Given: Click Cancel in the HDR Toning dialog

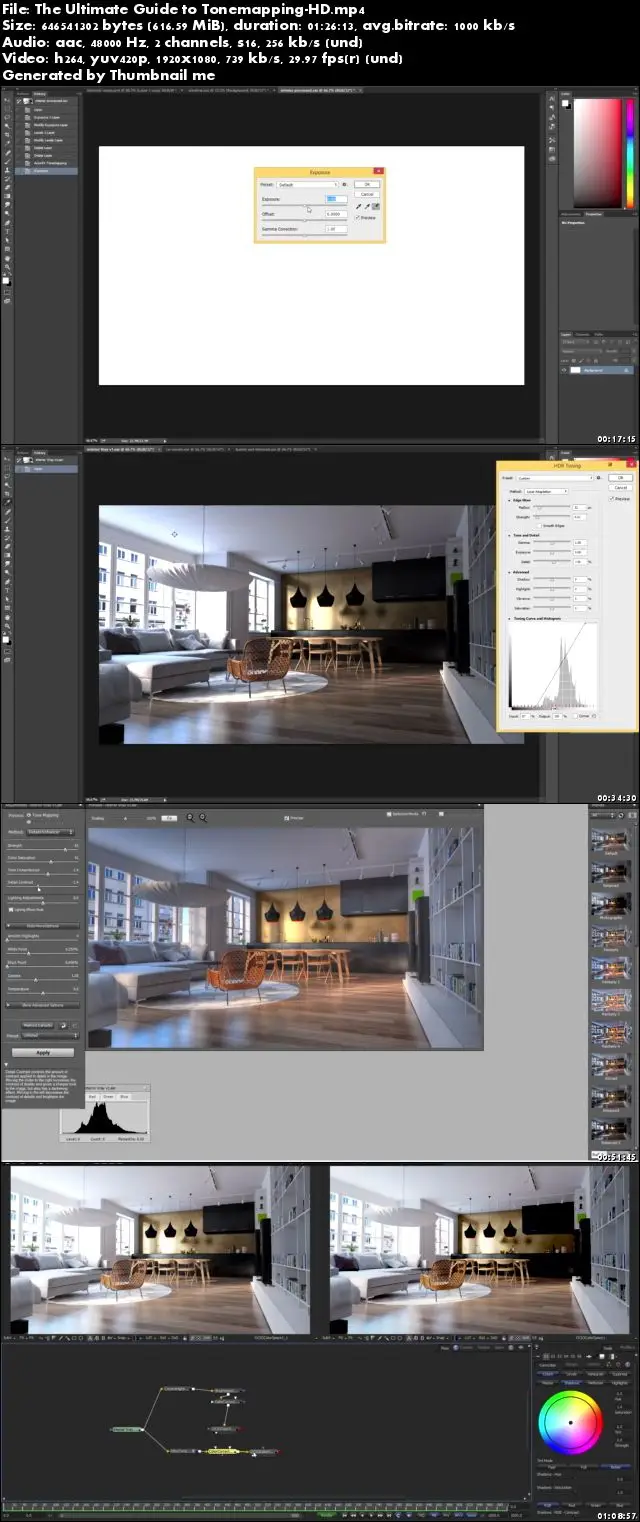Looking at the screenshot, I should pos(620,488).
